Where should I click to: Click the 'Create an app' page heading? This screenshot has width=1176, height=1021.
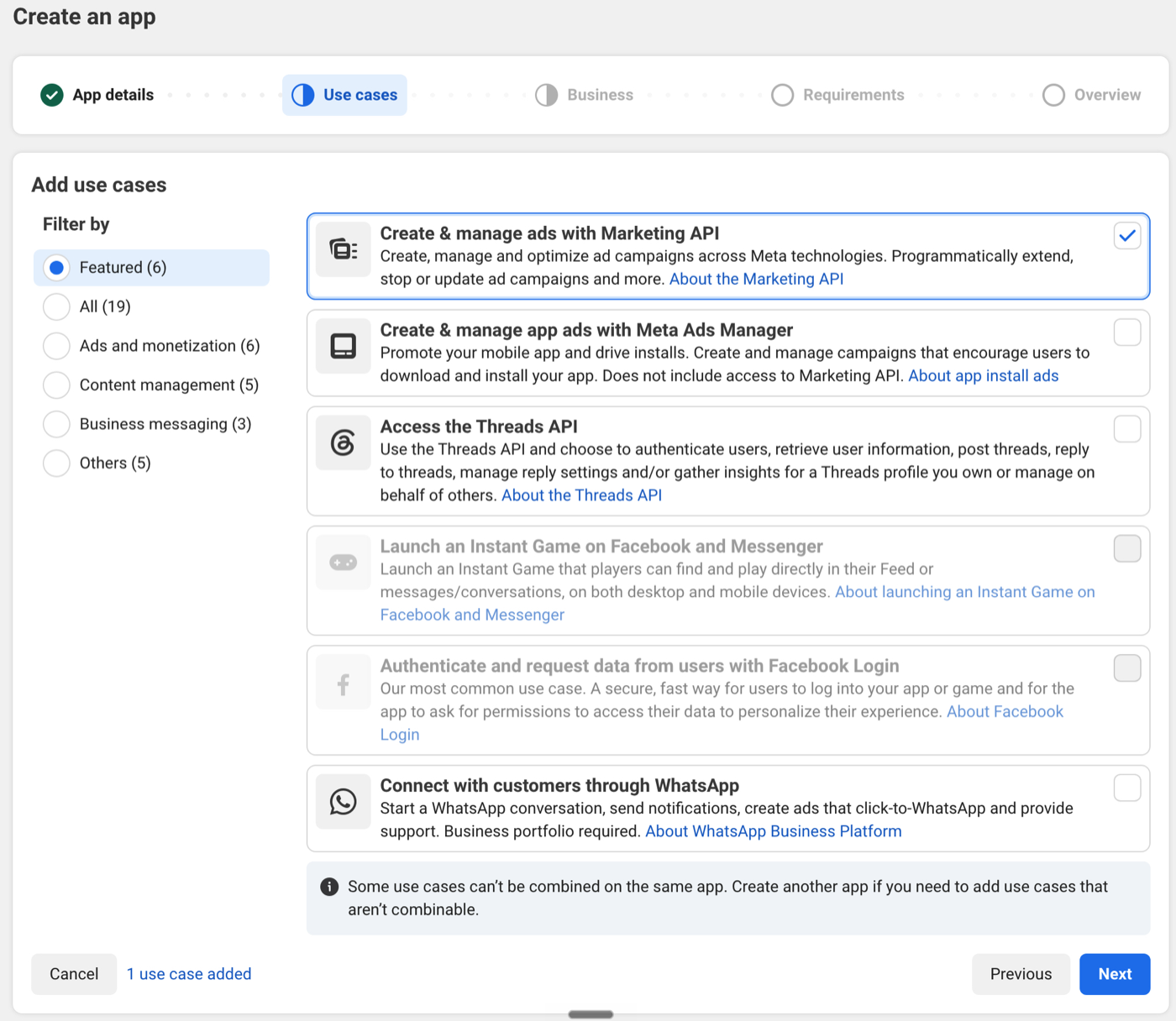(84, 17)
